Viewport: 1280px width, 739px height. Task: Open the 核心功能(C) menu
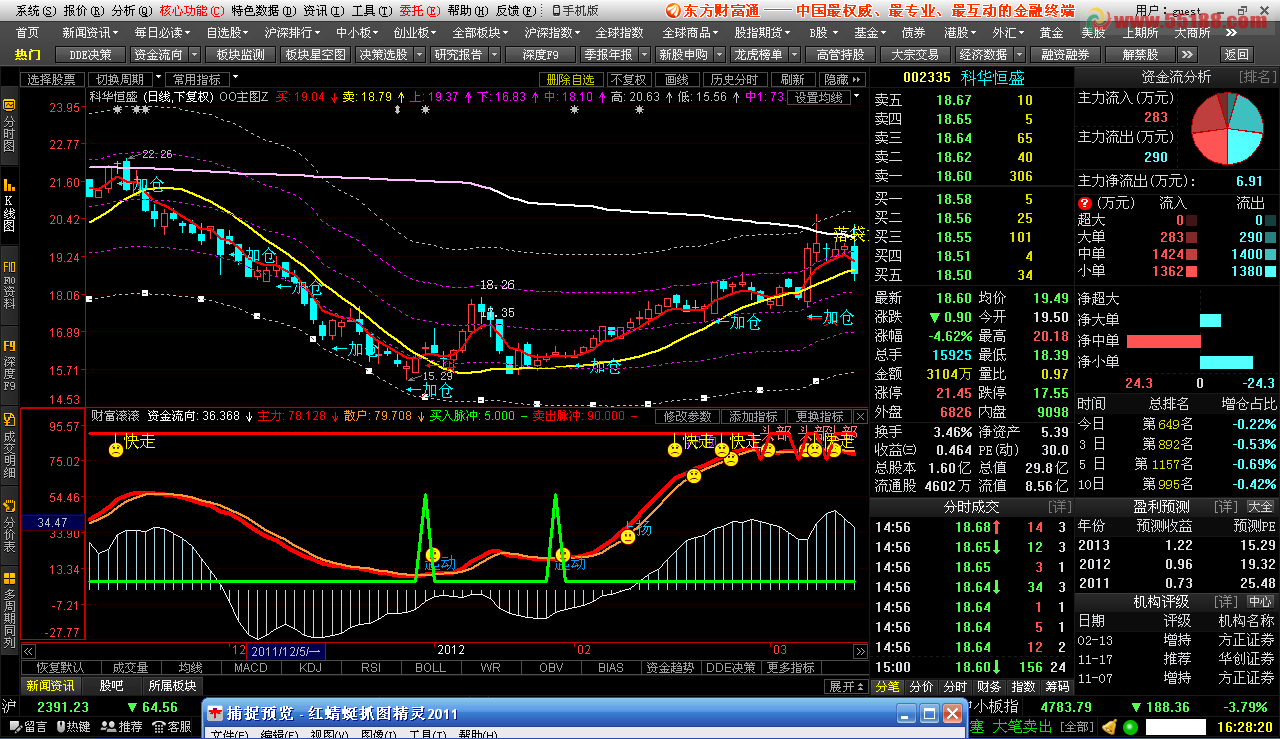pos(191,10)
